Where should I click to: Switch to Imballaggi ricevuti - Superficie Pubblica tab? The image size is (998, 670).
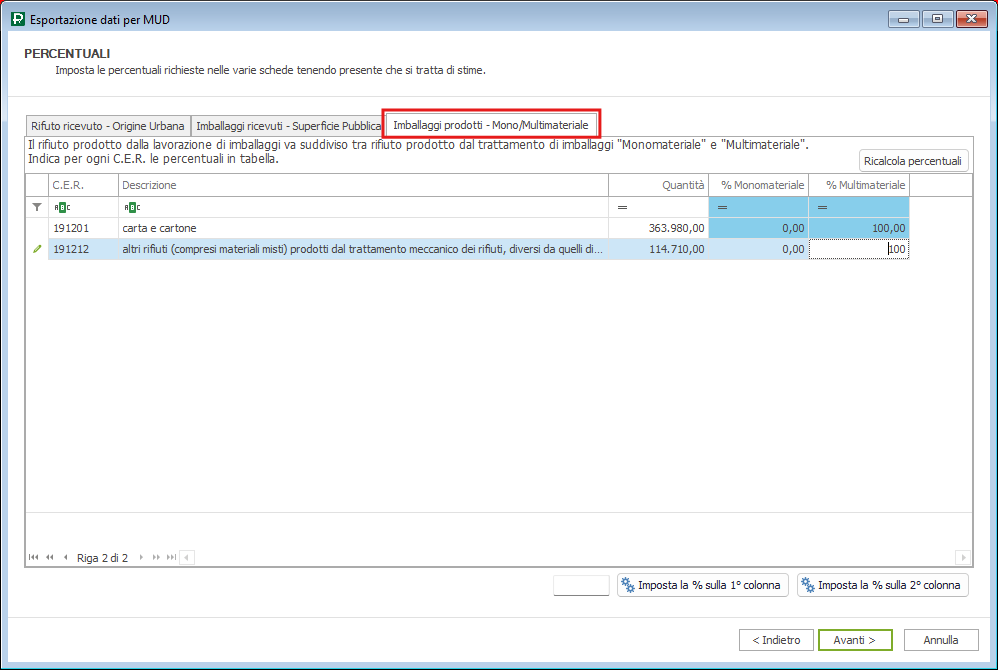(x=288, y=126)
